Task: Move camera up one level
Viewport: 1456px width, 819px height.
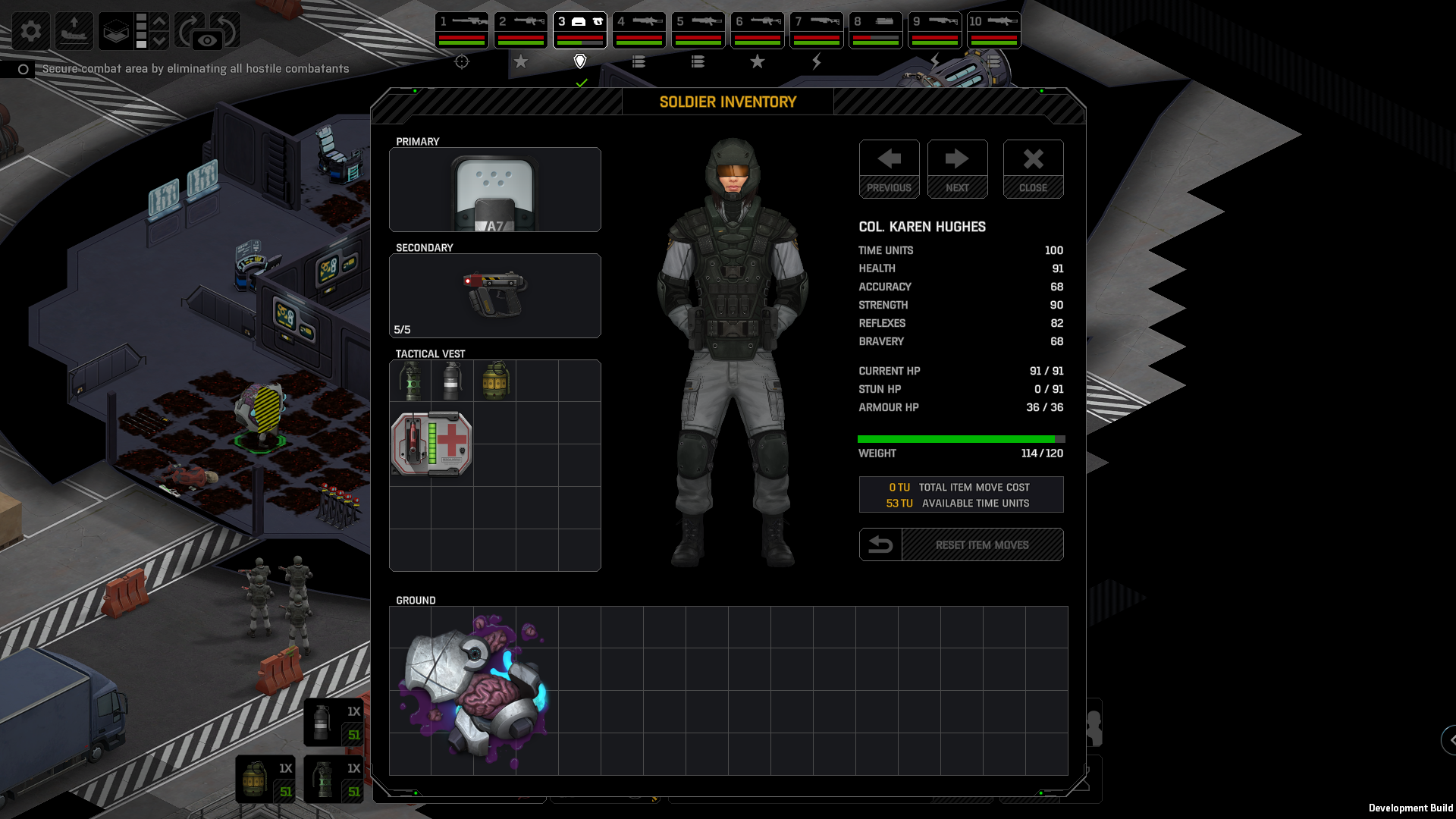Action: 159,21
